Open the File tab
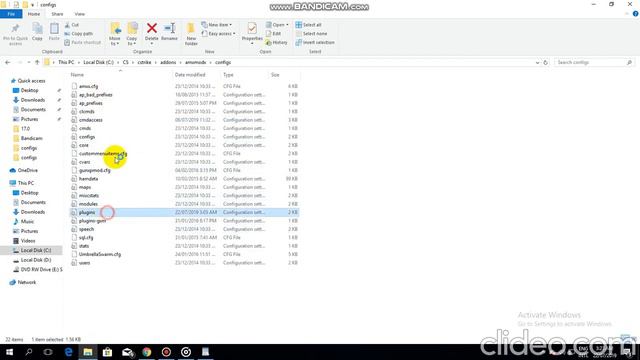 click(11, 14)
